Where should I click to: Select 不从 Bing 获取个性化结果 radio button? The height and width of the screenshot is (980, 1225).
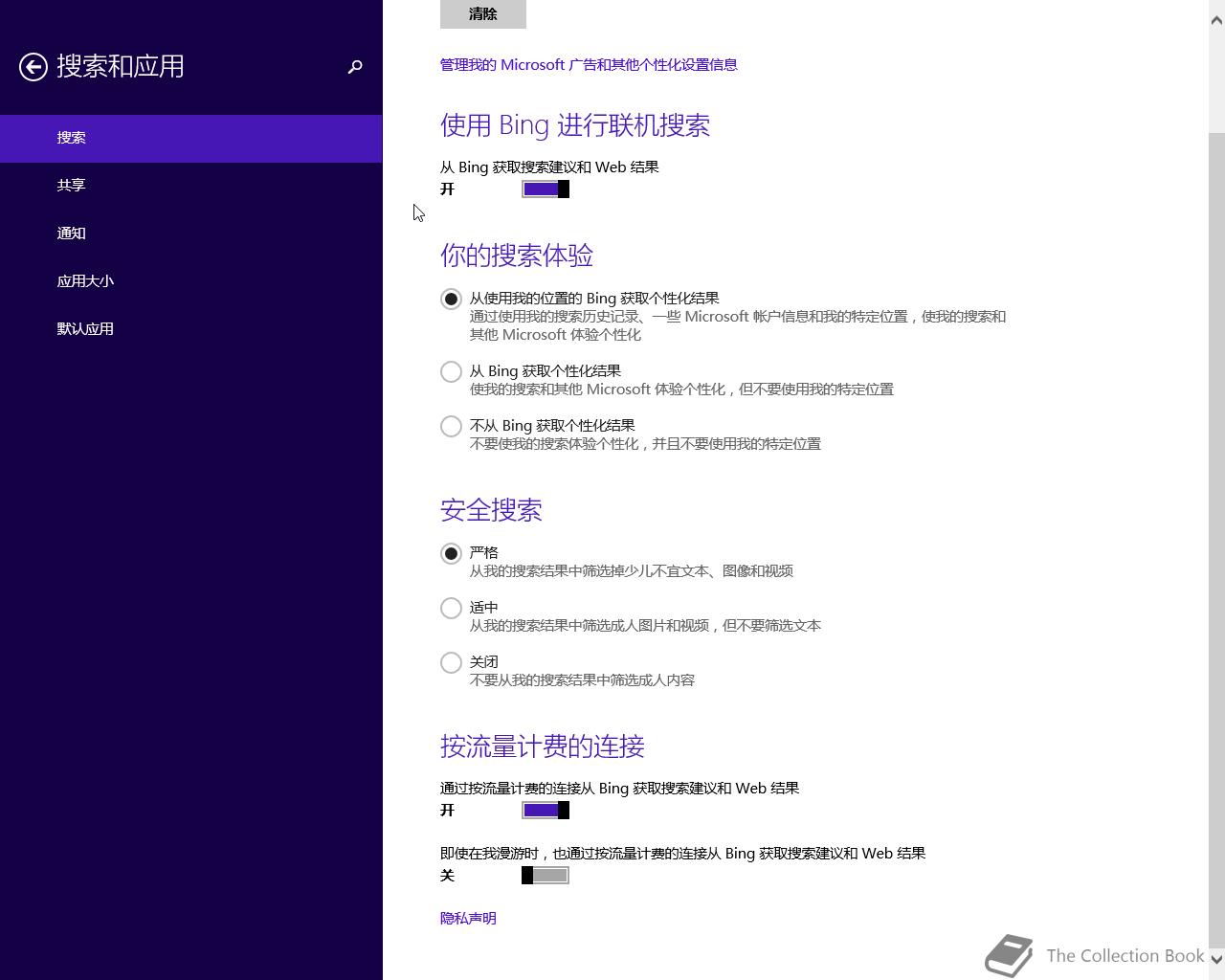(x=451, y=426)
